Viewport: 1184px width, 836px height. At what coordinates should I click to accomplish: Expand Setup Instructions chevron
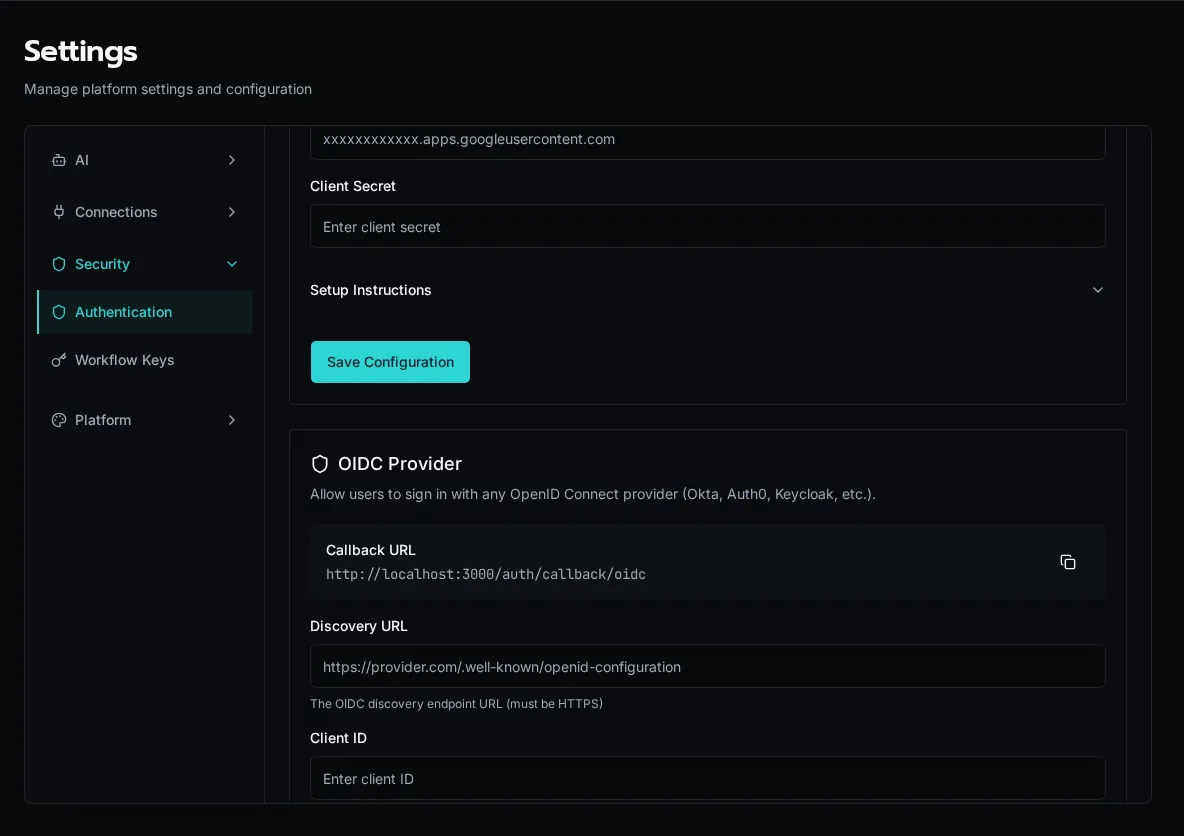[x=1098, y=290]
